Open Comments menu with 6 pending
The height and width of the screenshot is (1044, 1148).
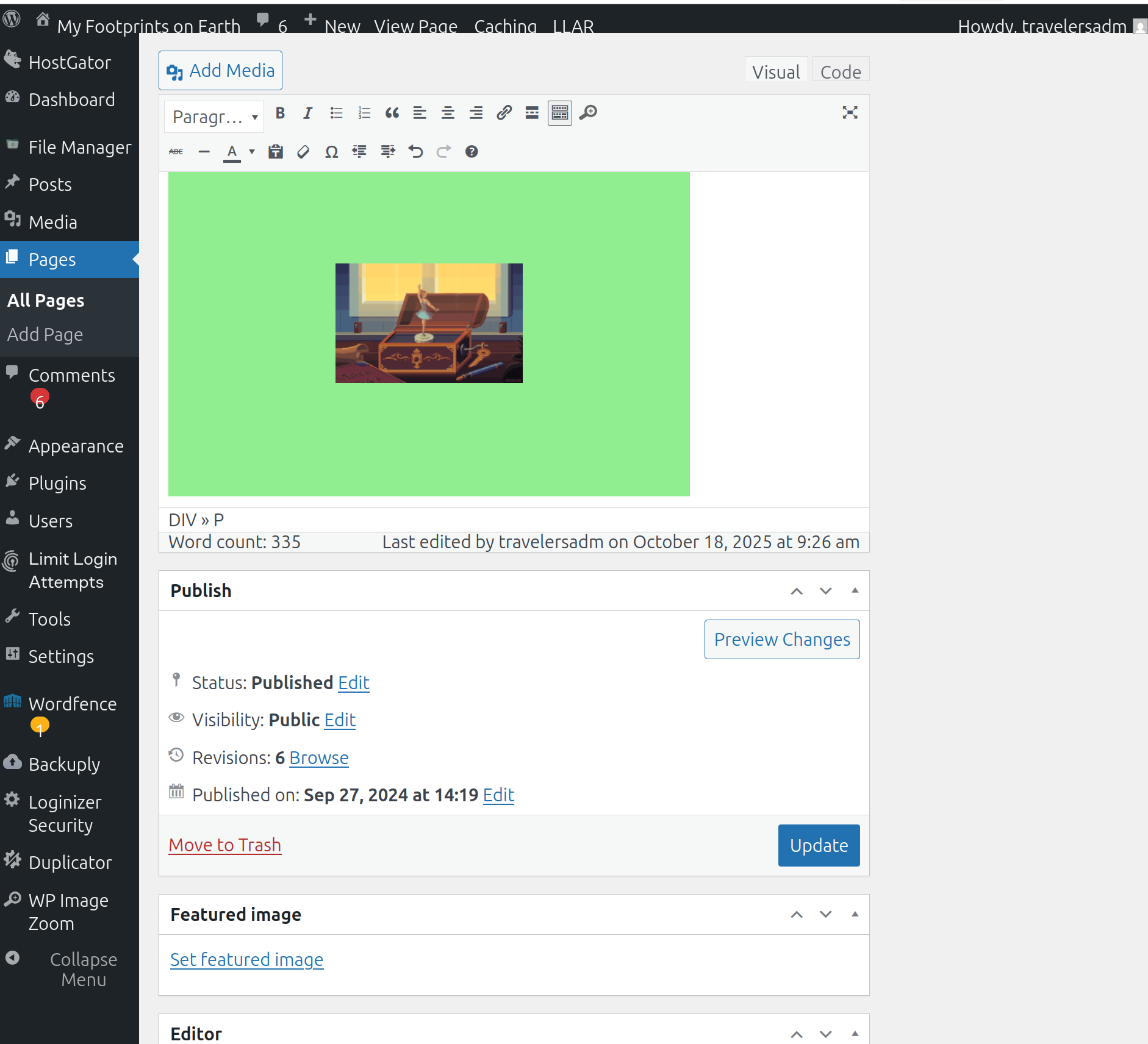tap(70, 387)
